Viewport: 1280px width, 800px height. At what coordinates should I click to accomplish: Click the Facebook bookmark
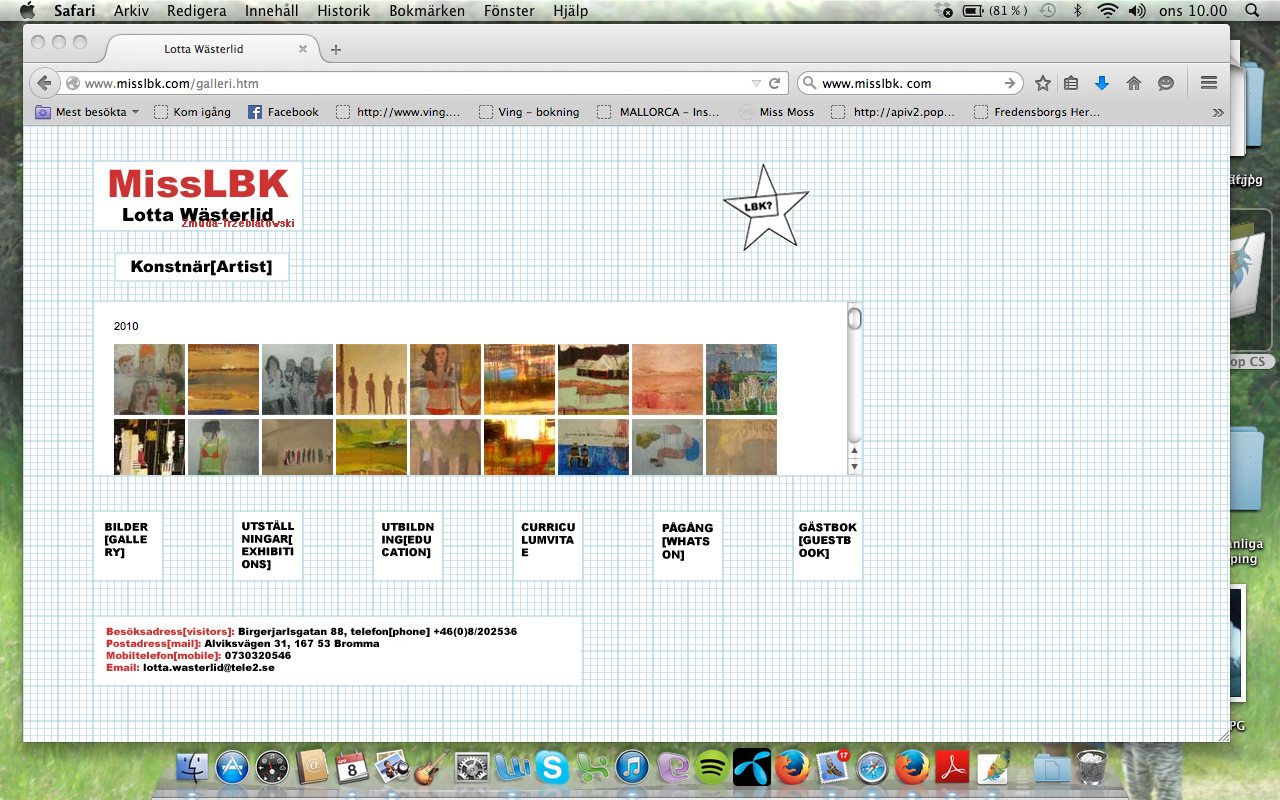click(x=283, y=112)
